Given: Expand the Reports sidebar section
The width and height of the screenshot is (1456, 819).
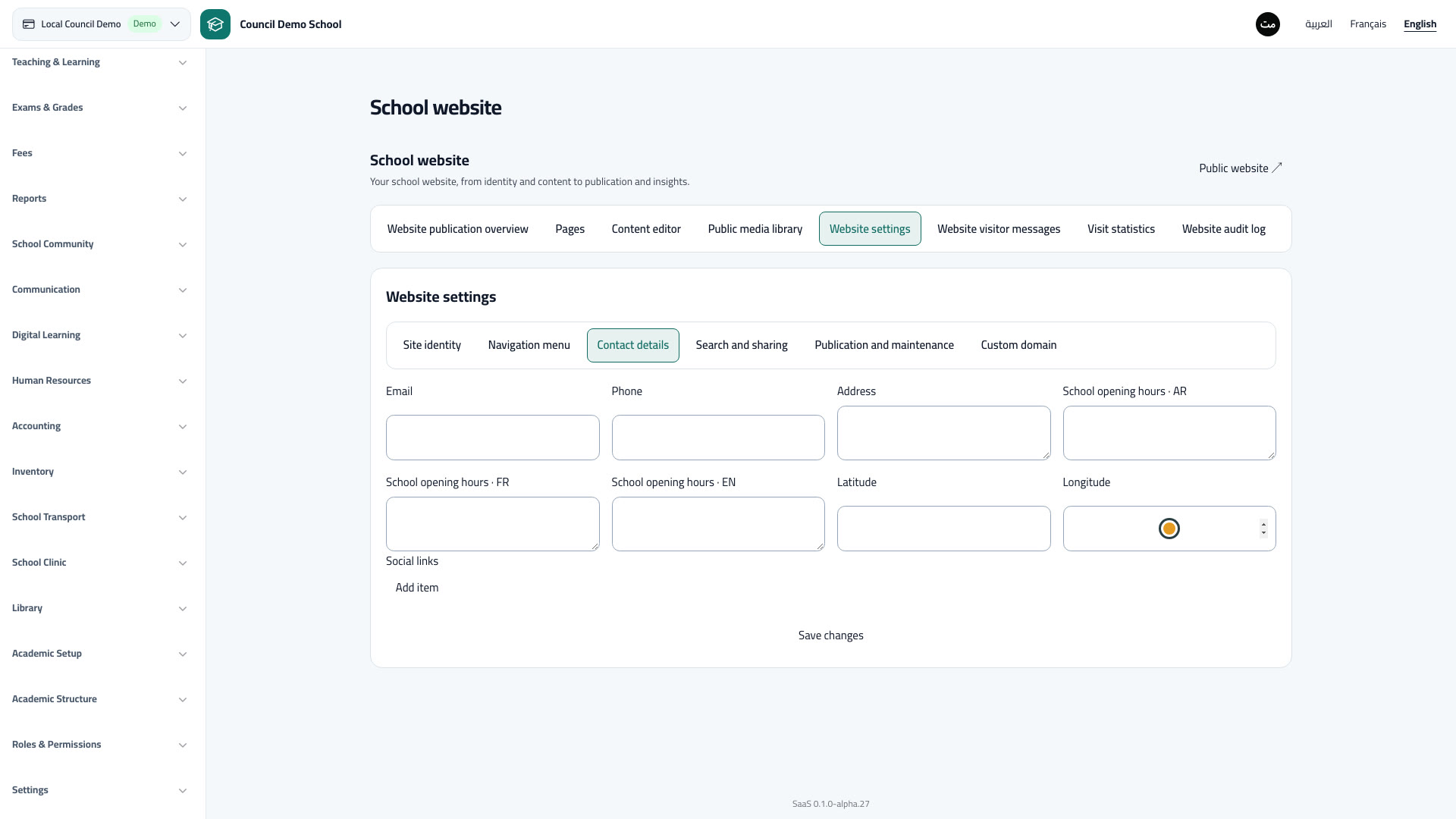Looking at the screenshot, I should coord(99,199).
